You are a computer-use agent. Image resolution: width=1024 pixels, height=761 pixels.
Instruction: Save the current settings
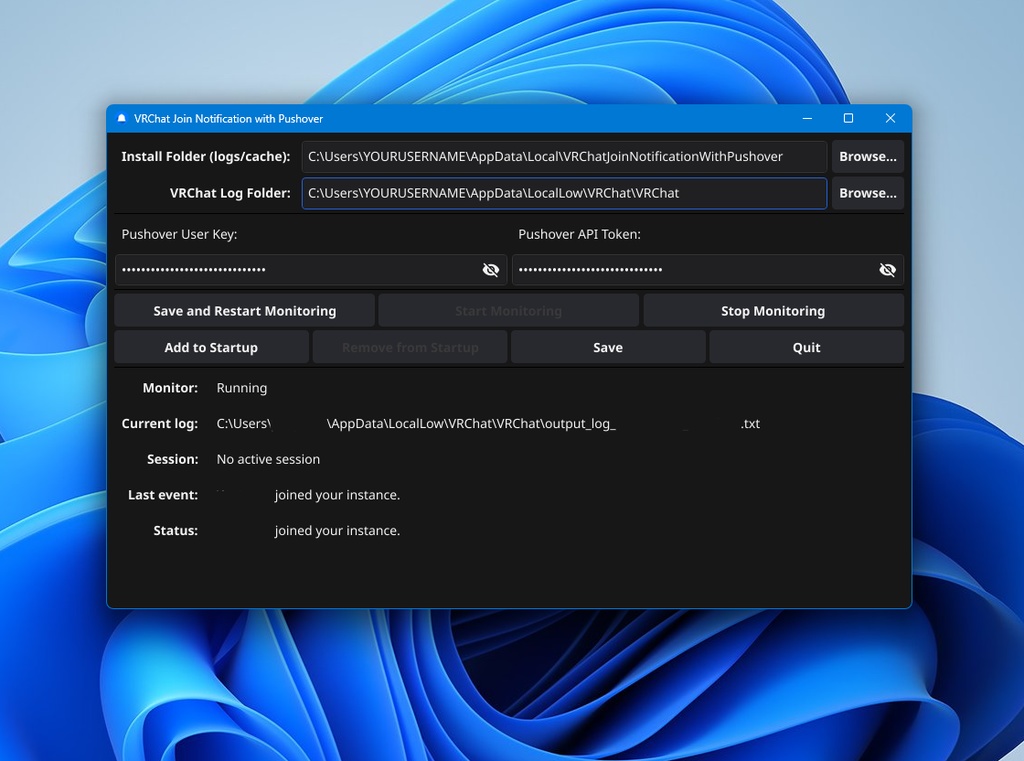(x=608, y=348)
